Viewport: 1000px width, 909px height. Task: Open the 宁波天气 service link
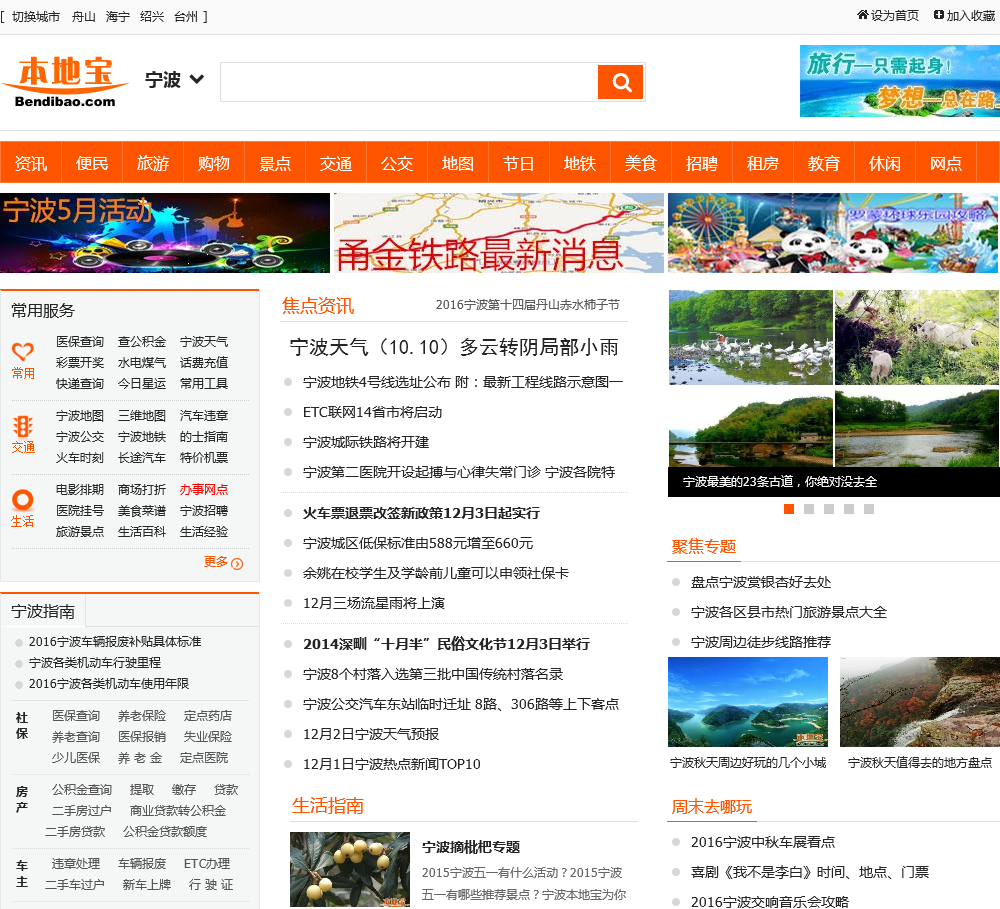pyautogui.click(x=203, y=342)
